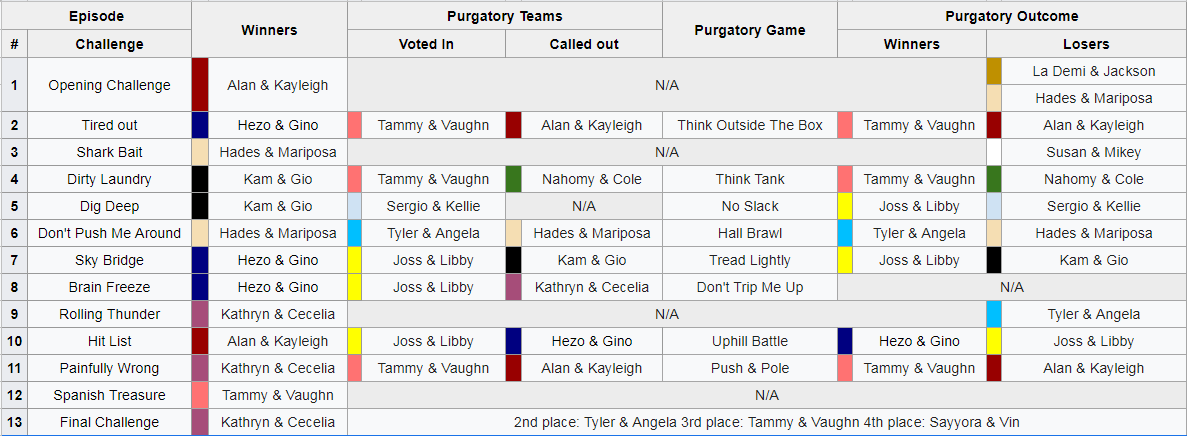
Task: Click the final placements text in the Final Challenge row
Action: point(766,422)
